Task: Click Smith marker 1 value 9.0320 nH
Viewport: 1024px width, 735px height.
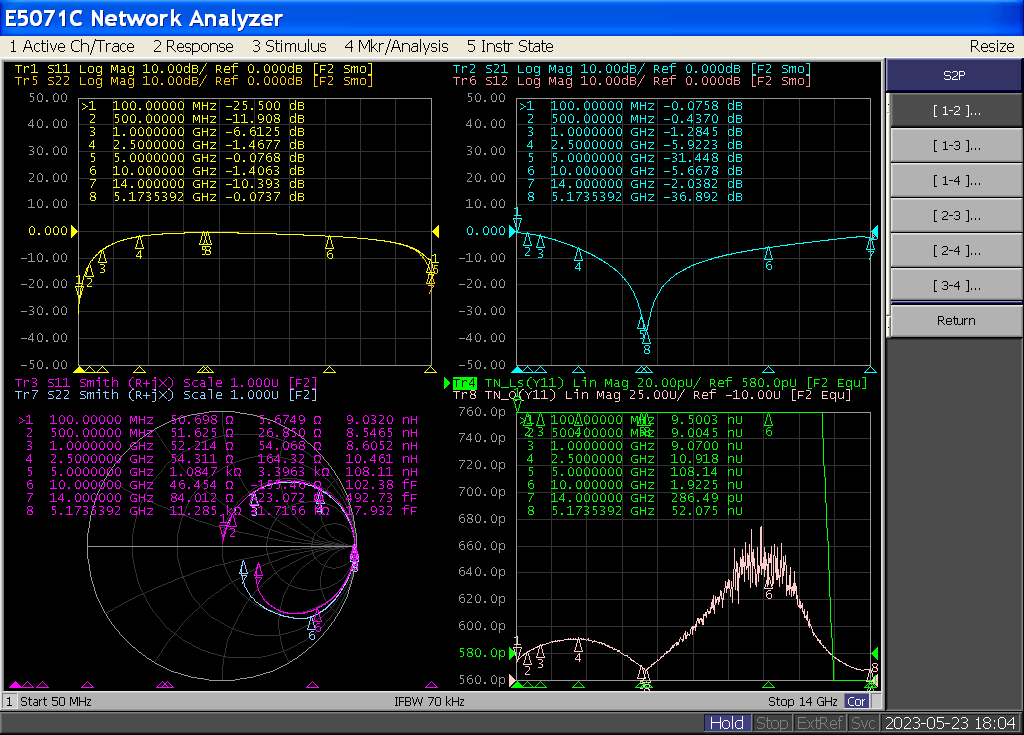Action: point(382,420)
